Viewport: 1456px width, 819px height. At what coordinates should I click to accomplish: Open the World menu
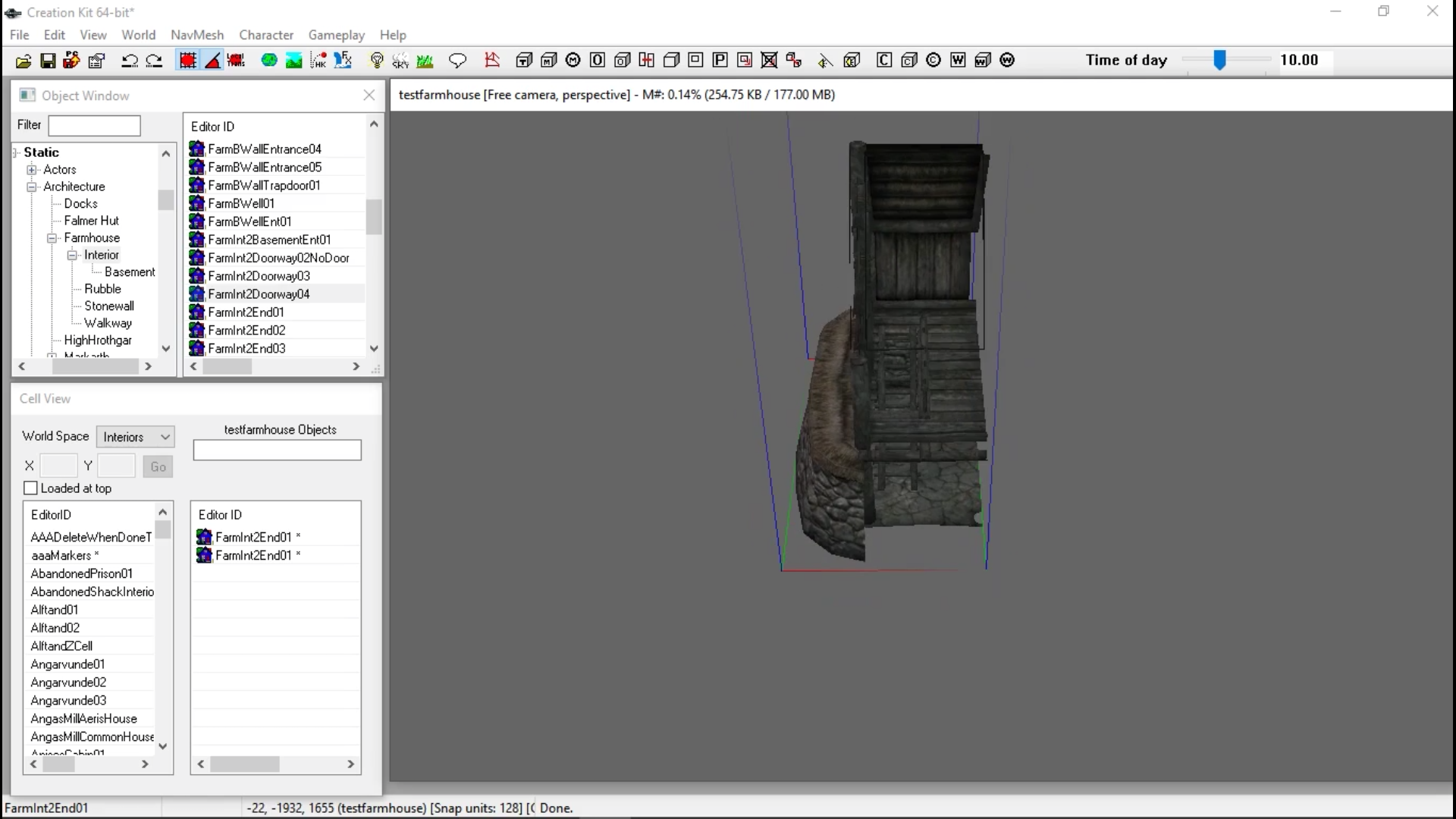pyautogui.click(x=139, y=35)
